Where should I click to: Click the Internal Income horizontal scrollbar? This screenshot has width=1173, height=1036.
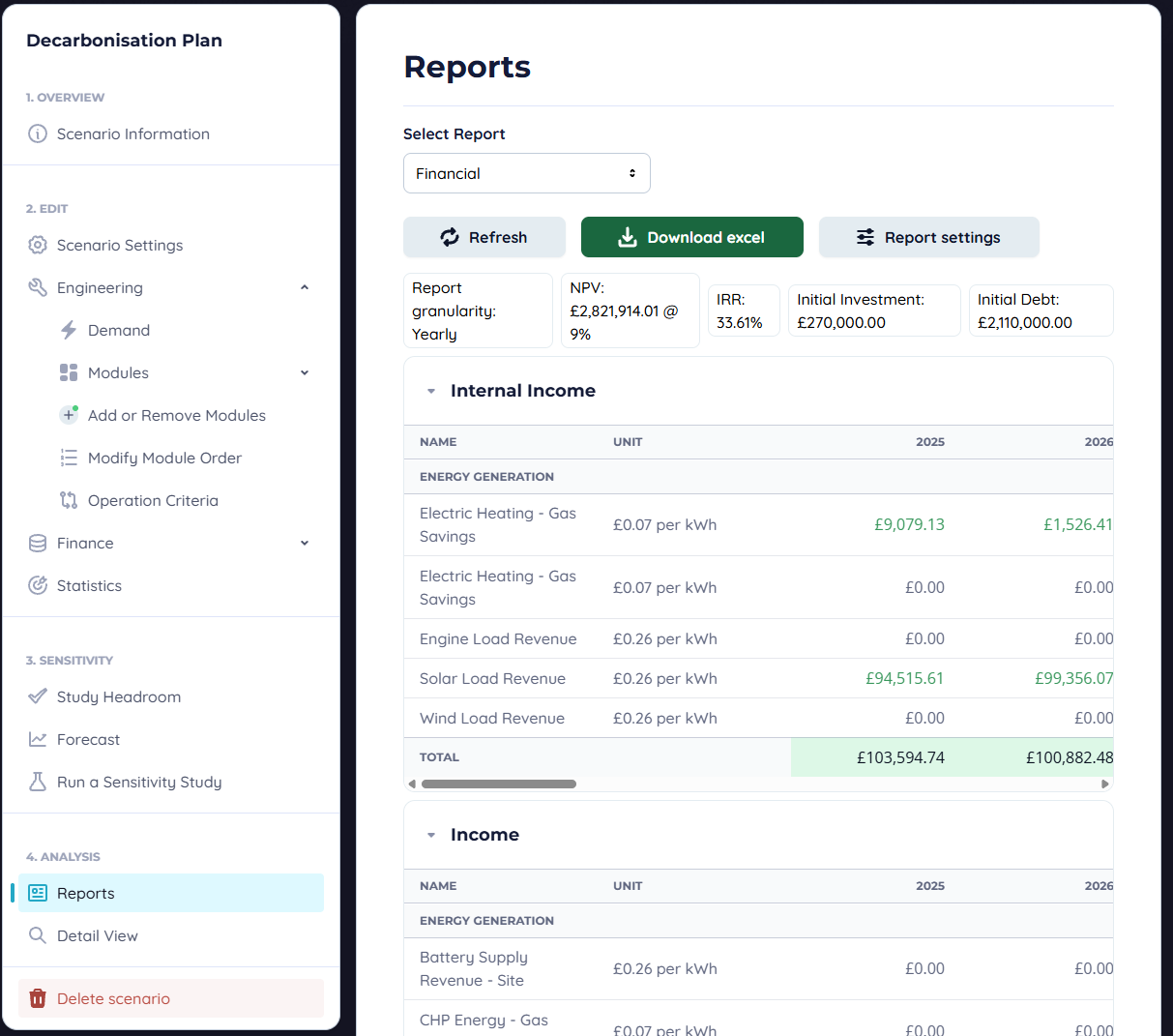[x=499, y=784]
